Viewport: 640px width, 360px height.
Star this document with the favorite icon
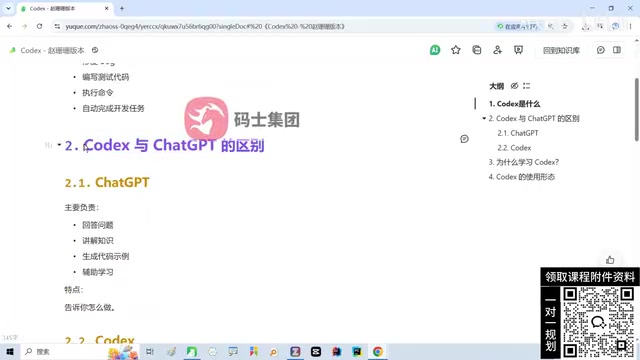point(456,50)
